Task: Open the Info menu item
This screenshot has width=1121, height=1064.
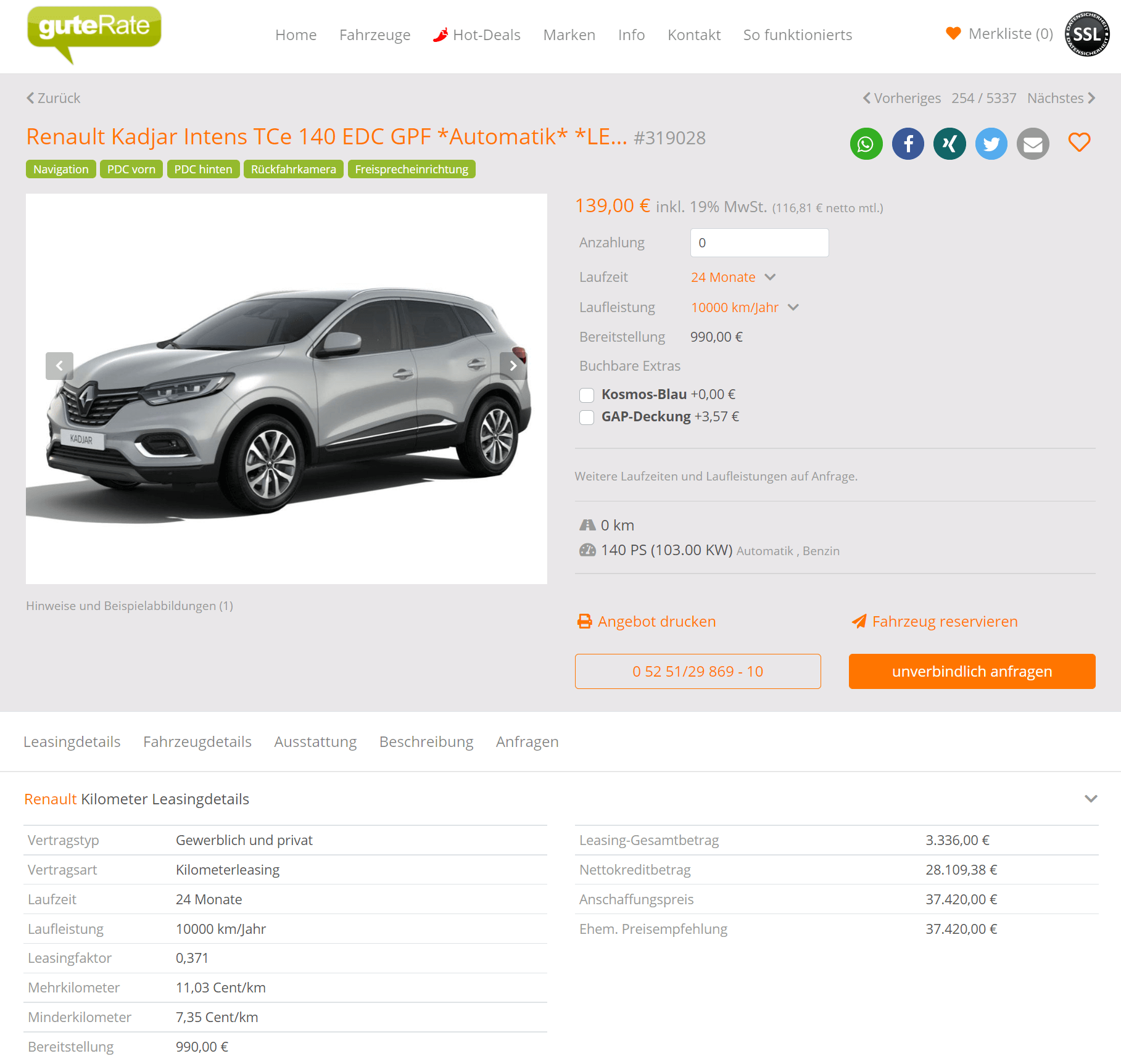Action: (x=632, y=35)
